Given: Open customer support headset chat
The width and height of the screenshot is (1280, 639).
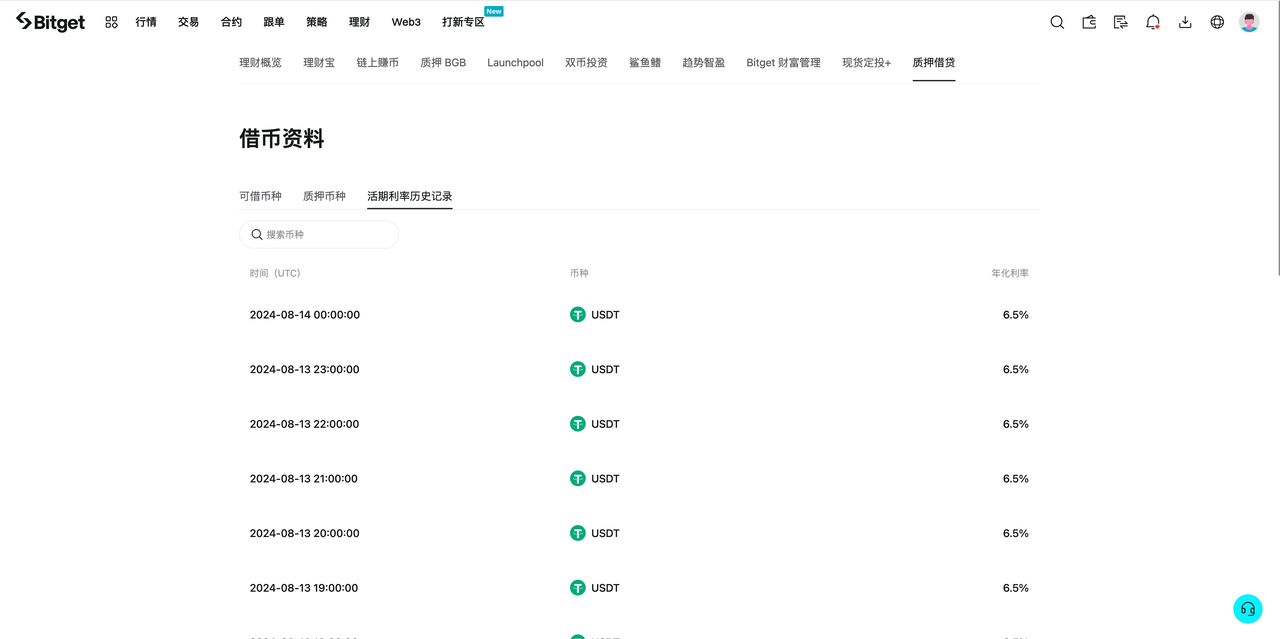Looking at the screenshot, I should coord(1247,608).
